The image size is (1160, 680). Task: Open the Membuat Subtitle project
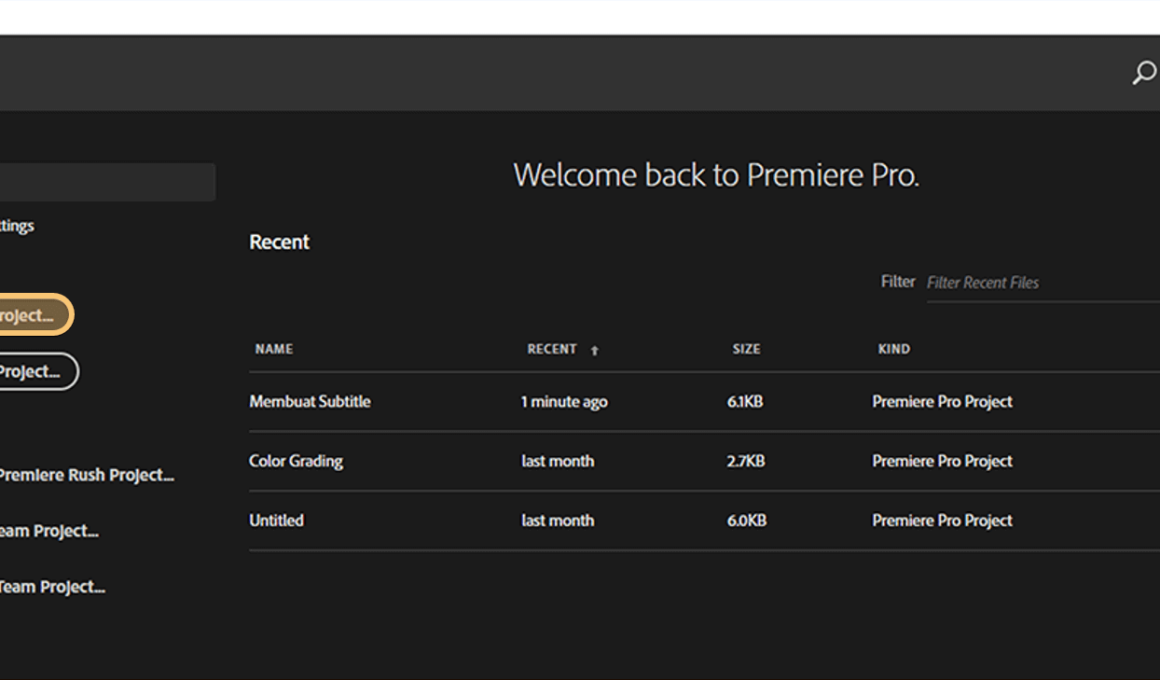(310, 401)
